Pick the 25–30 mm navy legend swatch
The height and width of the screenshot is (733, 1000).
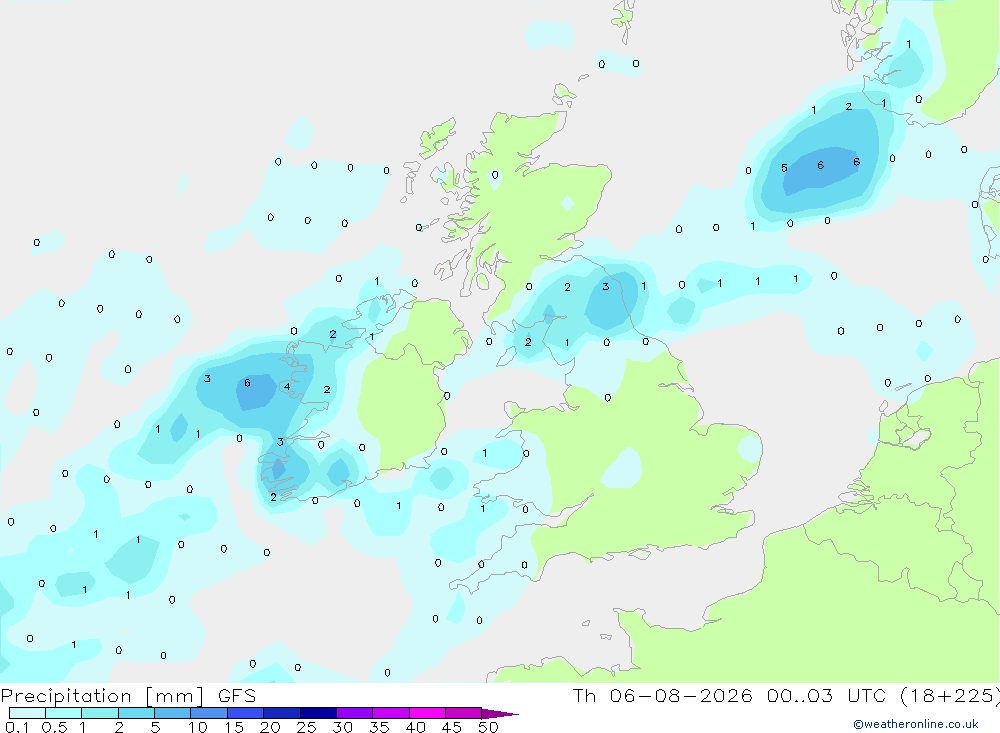[x=318, y=713]
